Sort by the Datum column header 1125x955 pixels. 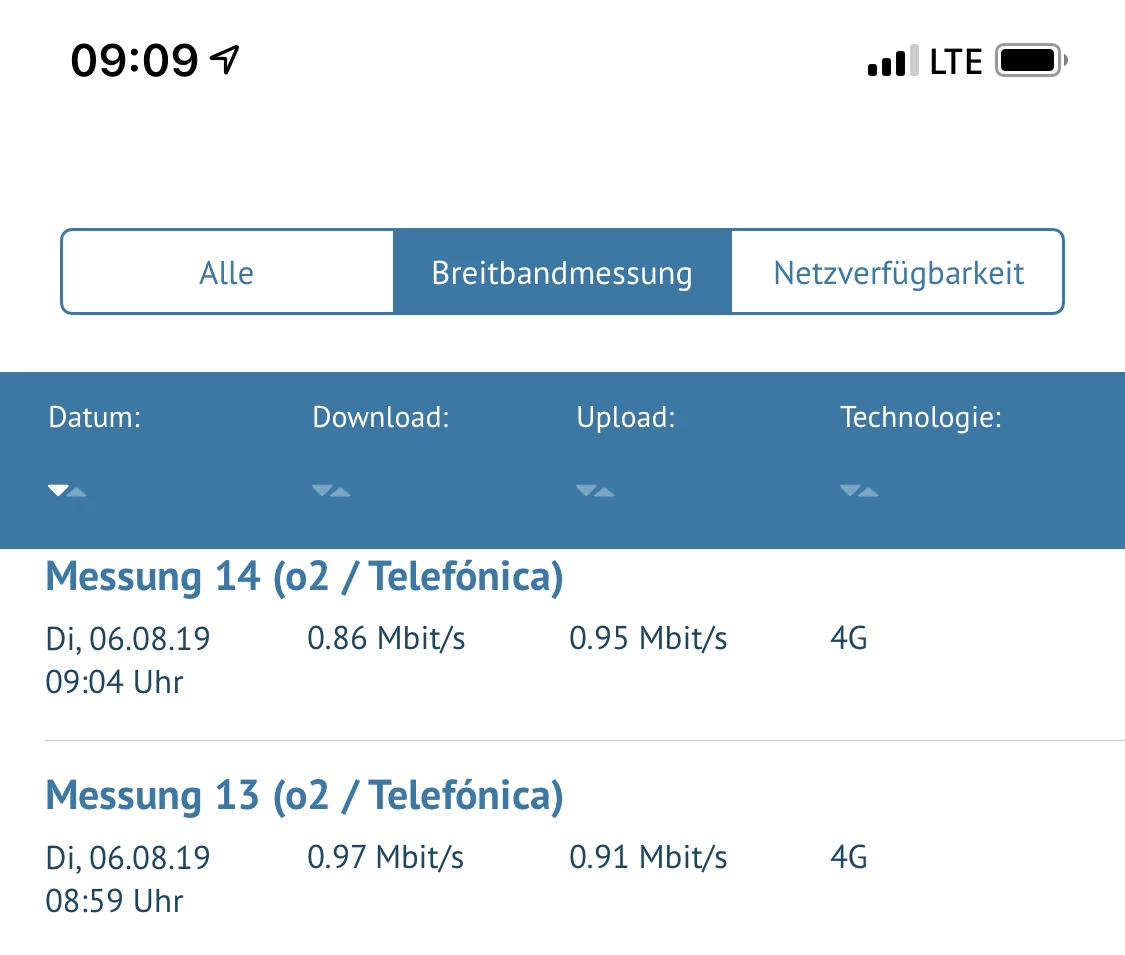95,417
